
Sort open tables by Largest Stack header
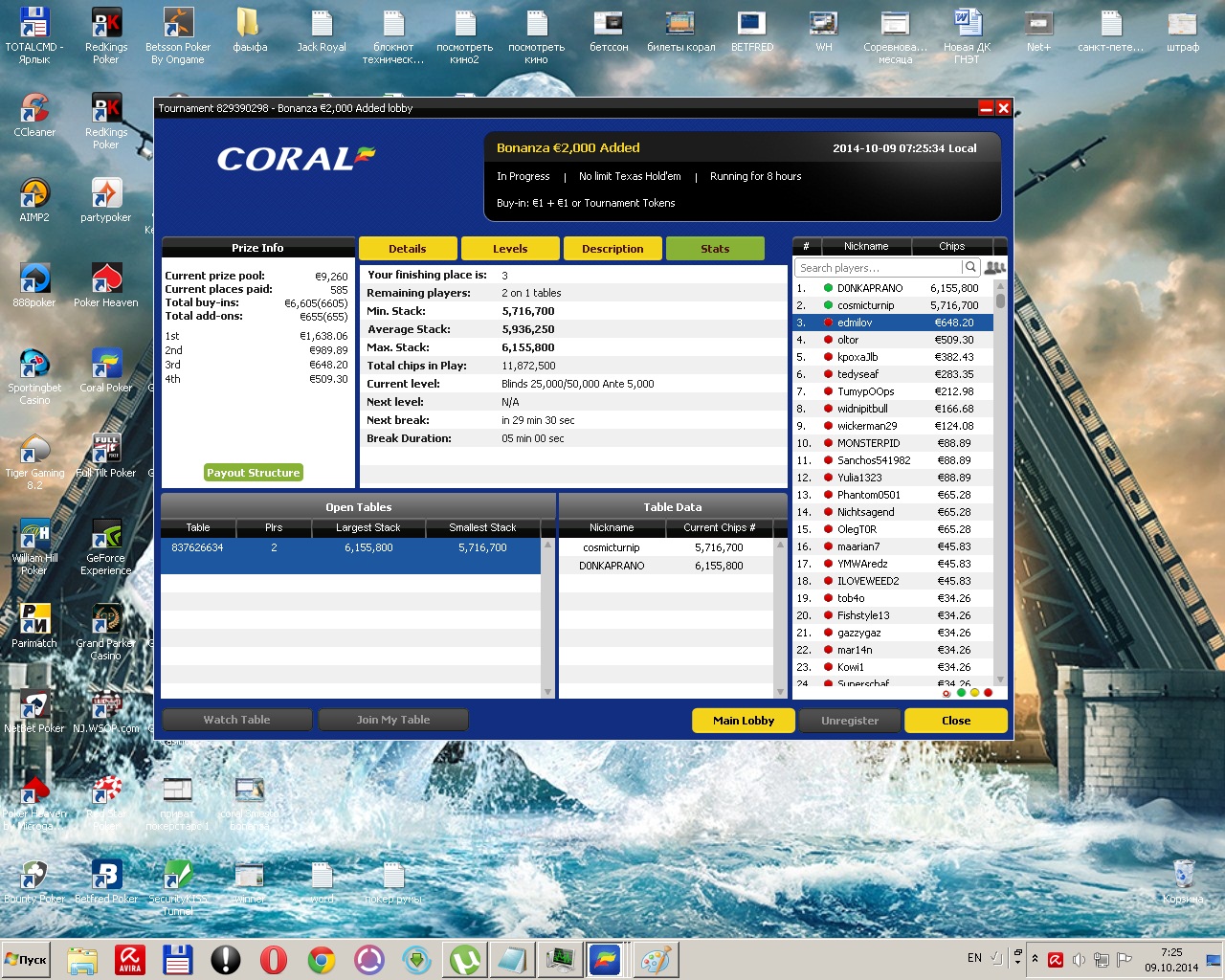[x=368, y=527]
